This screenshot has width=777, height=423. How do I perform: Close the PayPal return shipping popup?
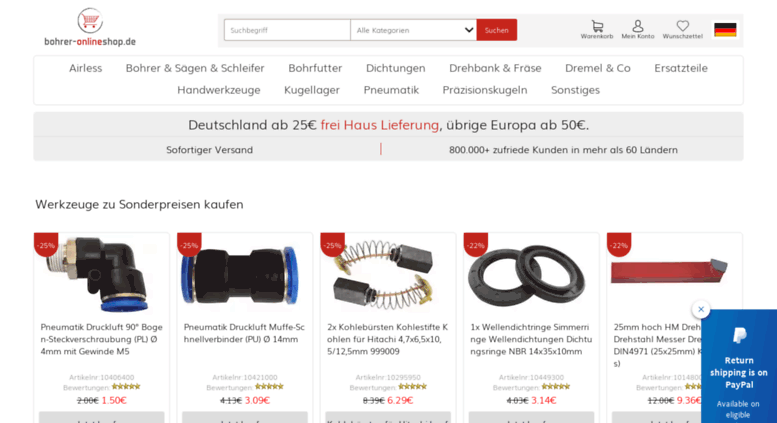[x=701, y=309]
